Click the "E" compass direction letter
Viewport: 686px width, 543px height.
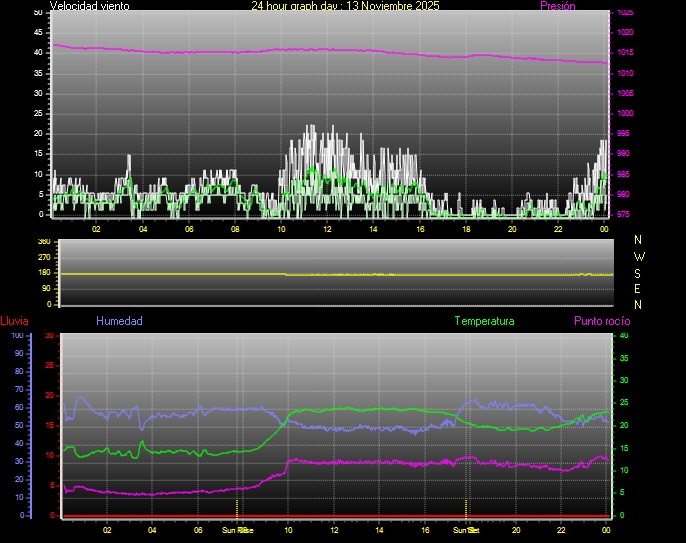pyautogui.click(x=639, y=288)
